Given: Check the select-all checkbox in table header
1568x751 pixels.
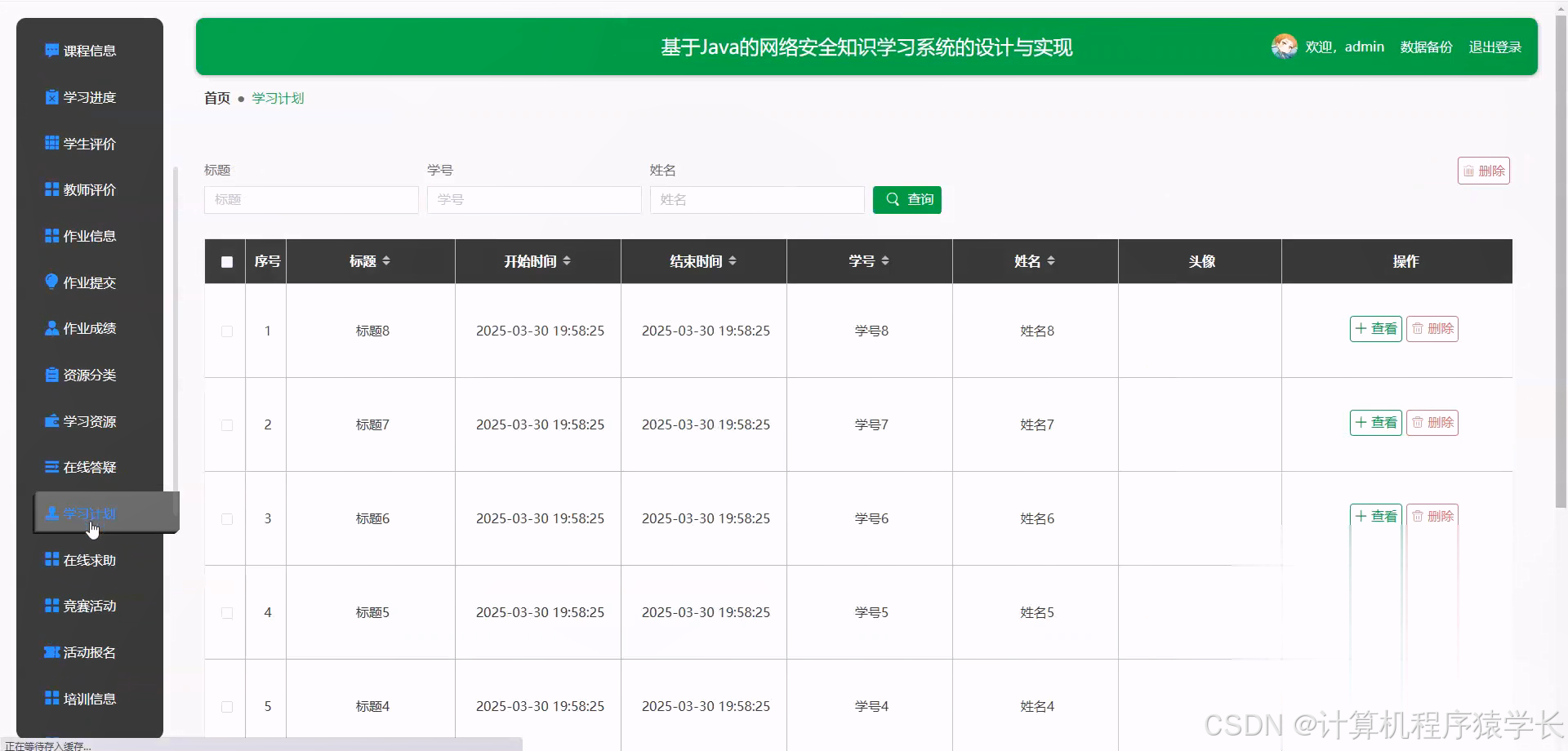Looking at the screenshot, I should tap(226, 262).
